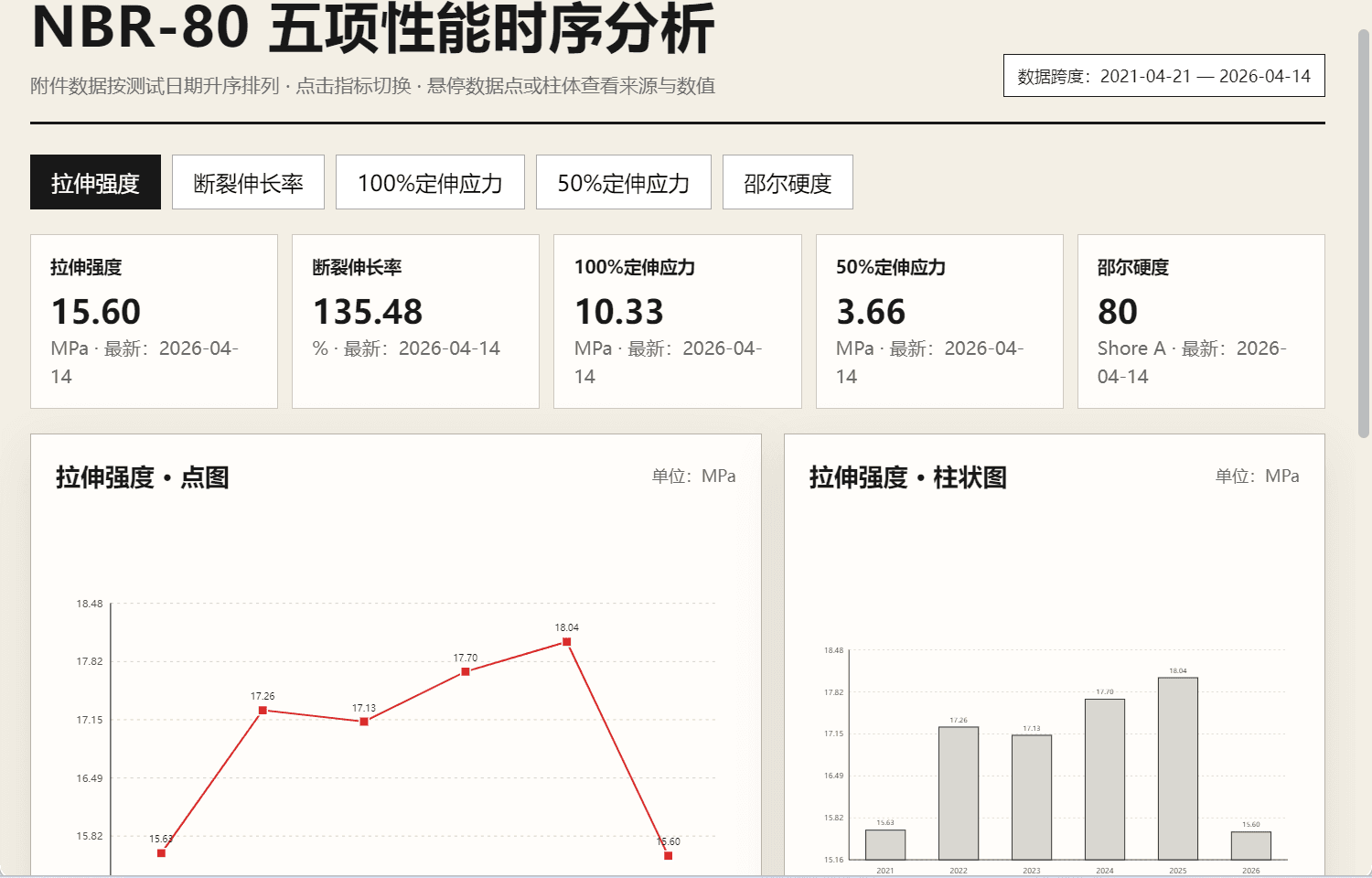
Task: Click the 18.04 peak data point
Action: pos(567,642)
